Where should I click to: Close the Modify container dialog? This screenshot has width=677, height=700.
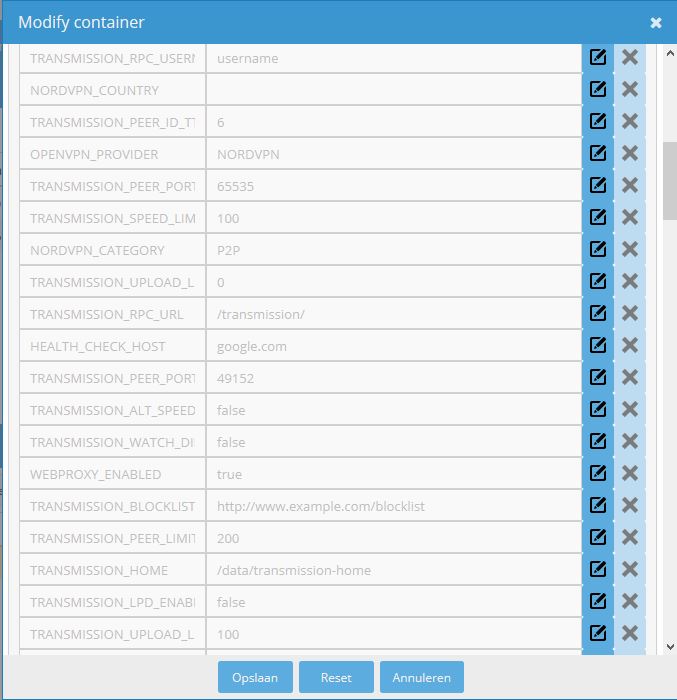click(x=656, y=22)
